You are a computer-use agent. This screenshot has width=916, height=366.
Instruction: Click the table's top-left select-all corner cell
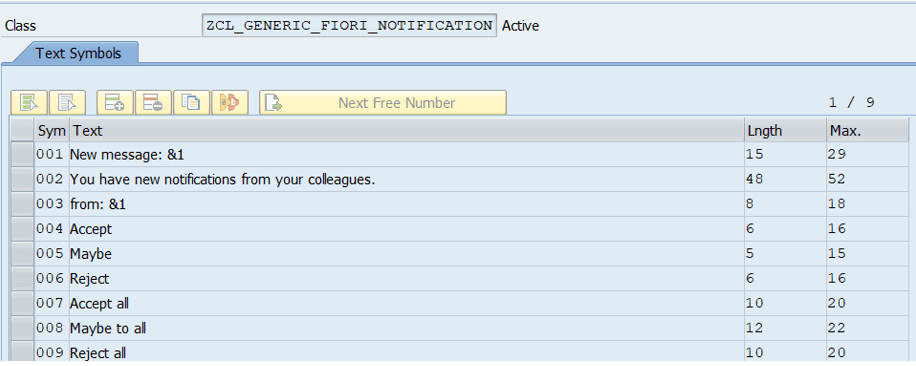point(22,131)
